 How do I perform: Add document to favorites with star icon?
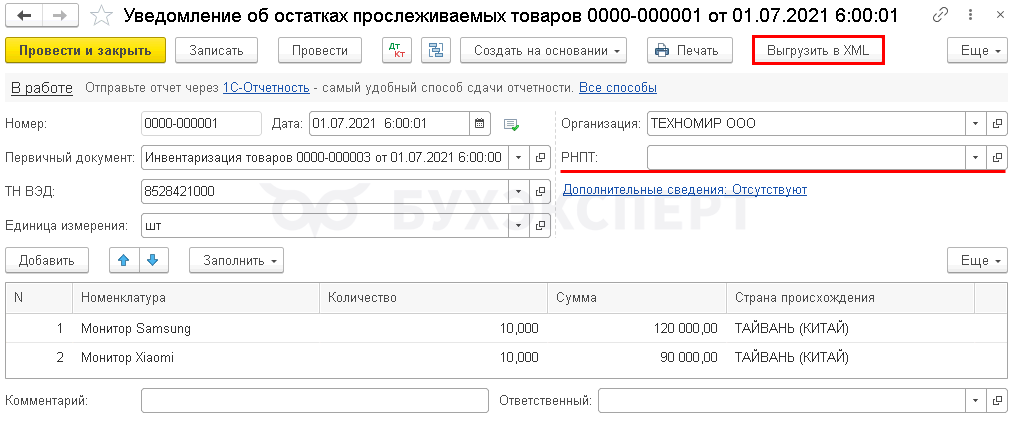coord(101,16)
